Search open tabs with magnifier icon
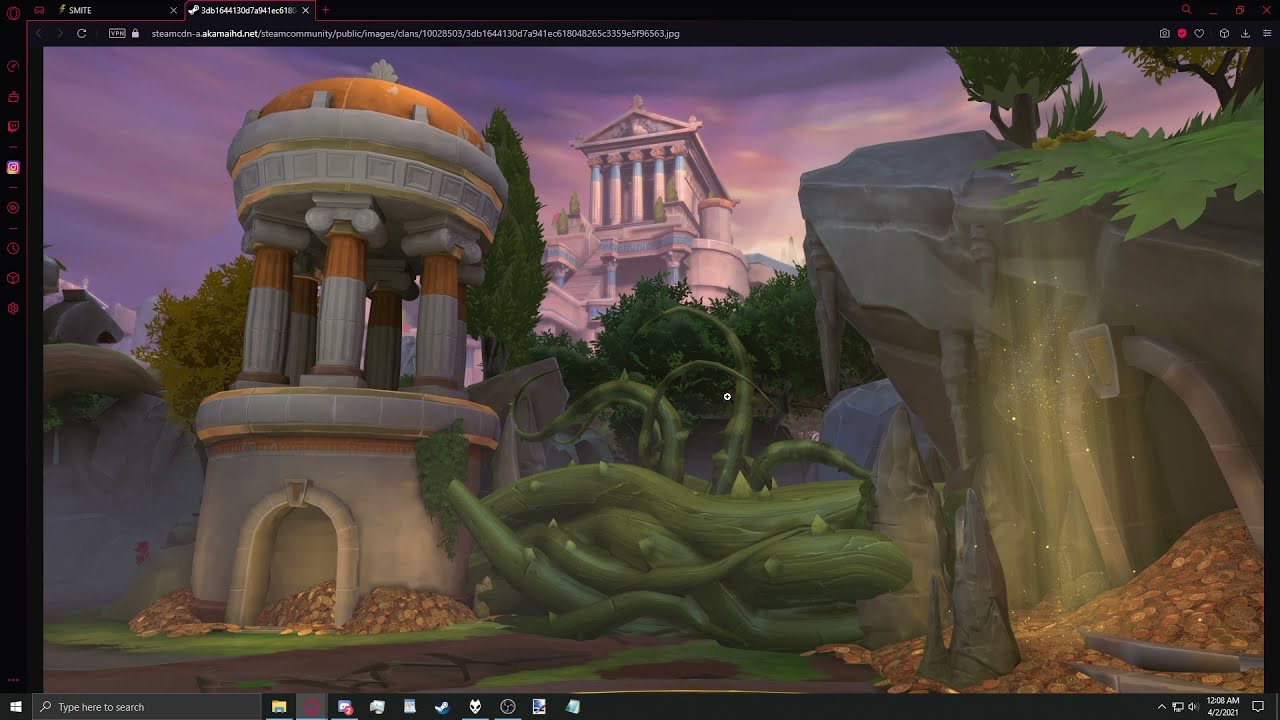The height and width of the screenshot is (720, 1280). click(1186, 10)
